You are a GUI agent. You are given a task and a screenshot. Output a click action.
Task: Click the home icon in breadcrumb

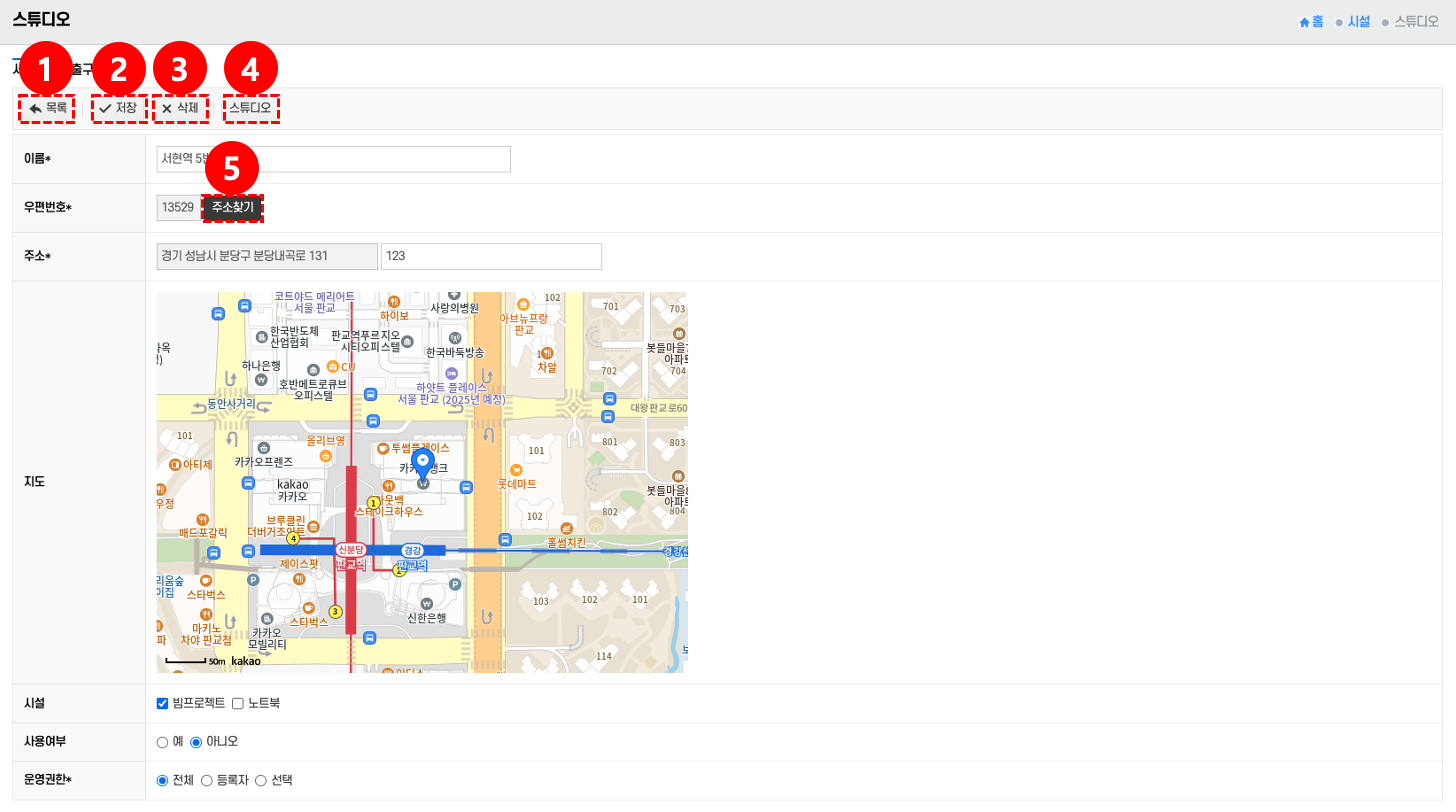click(1304, 22)
